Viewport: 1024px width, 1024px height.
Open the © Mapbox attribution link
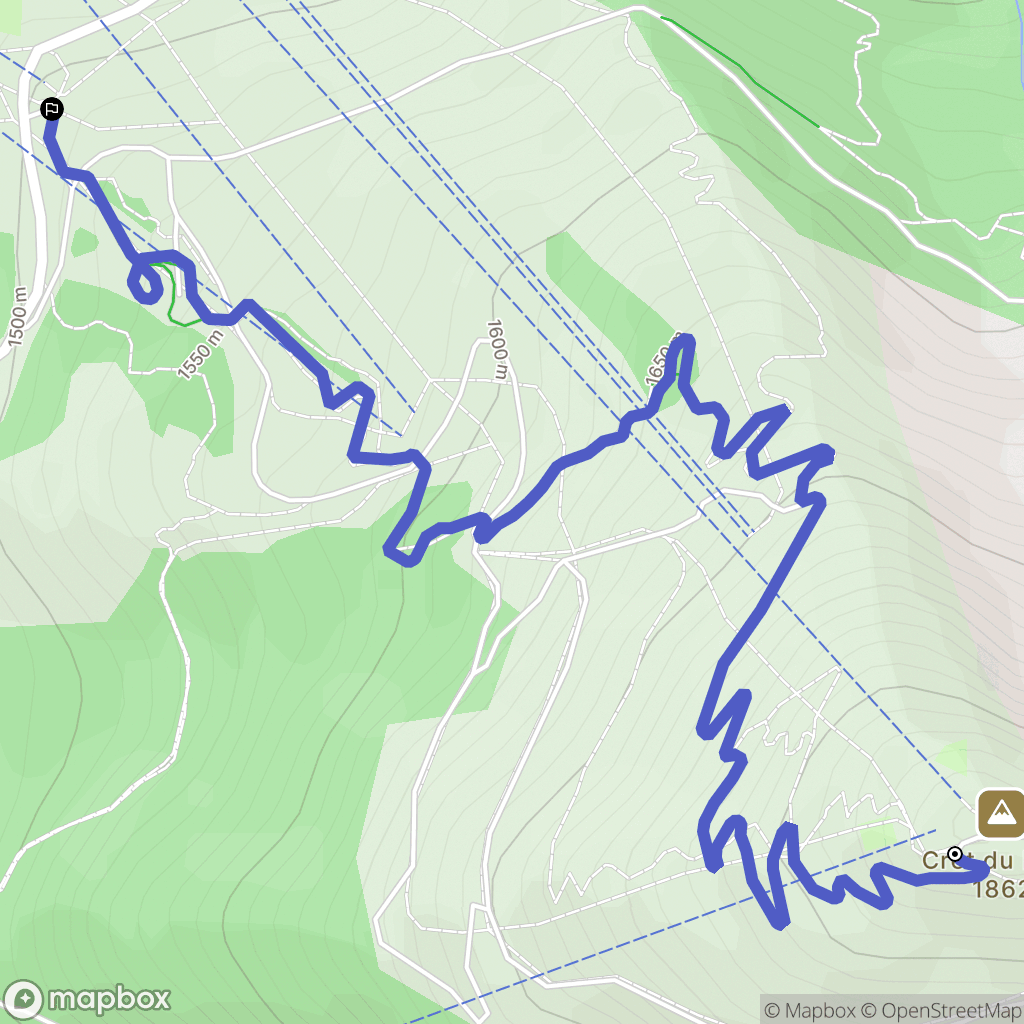tap(808, 1010)
